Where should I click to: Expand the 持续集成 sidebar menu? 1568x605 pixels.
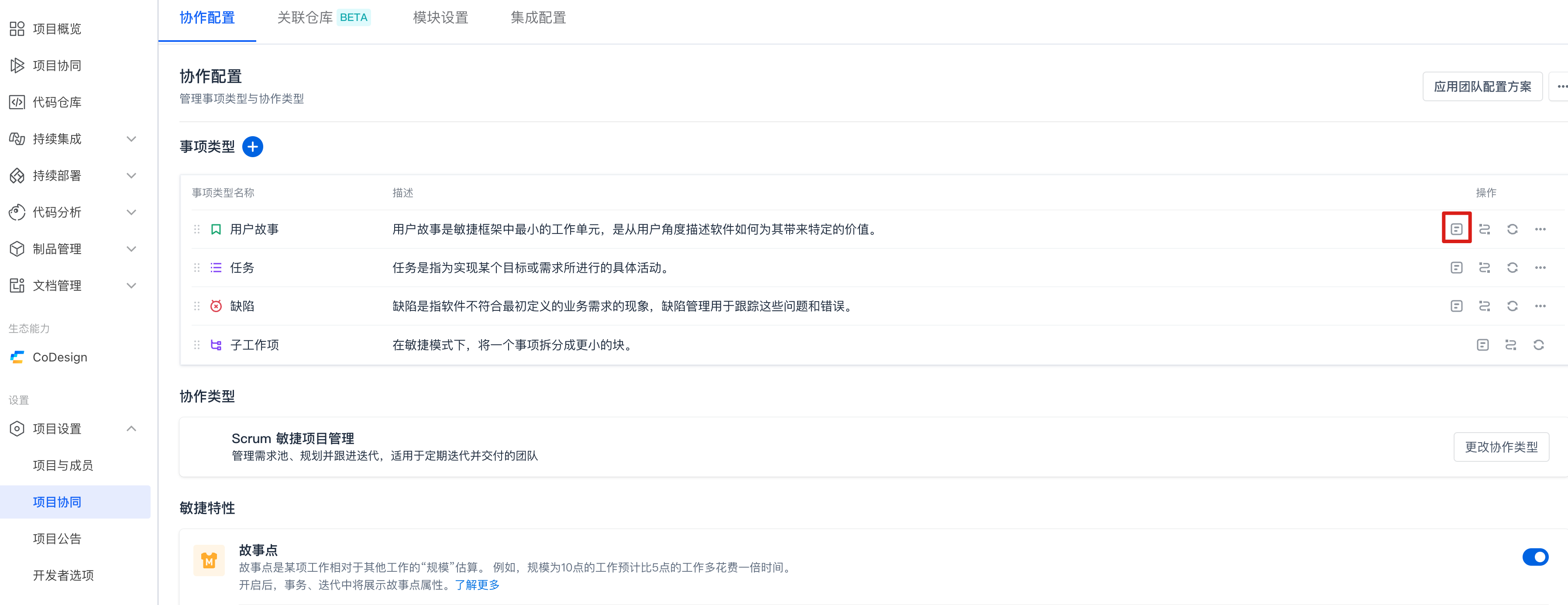(131, 139)
